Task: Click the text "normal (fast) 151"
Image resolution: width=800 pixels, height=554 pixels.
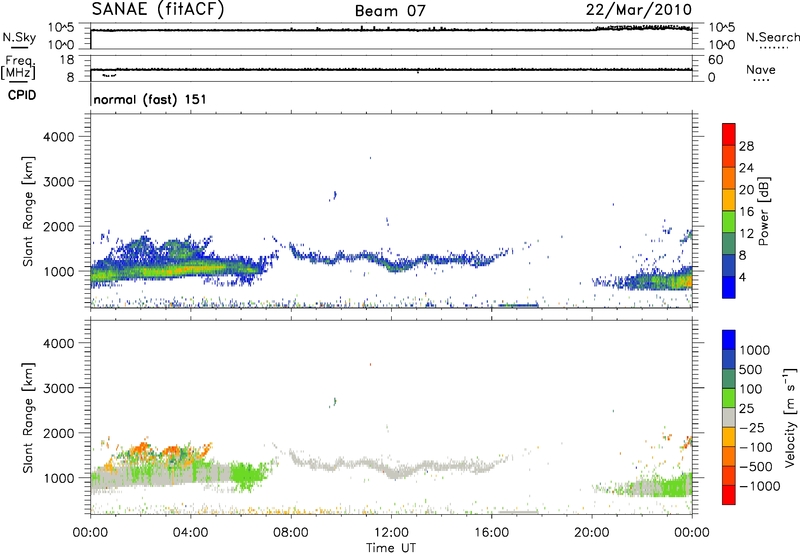Action: pyautogui.click(x=150, y=99)
